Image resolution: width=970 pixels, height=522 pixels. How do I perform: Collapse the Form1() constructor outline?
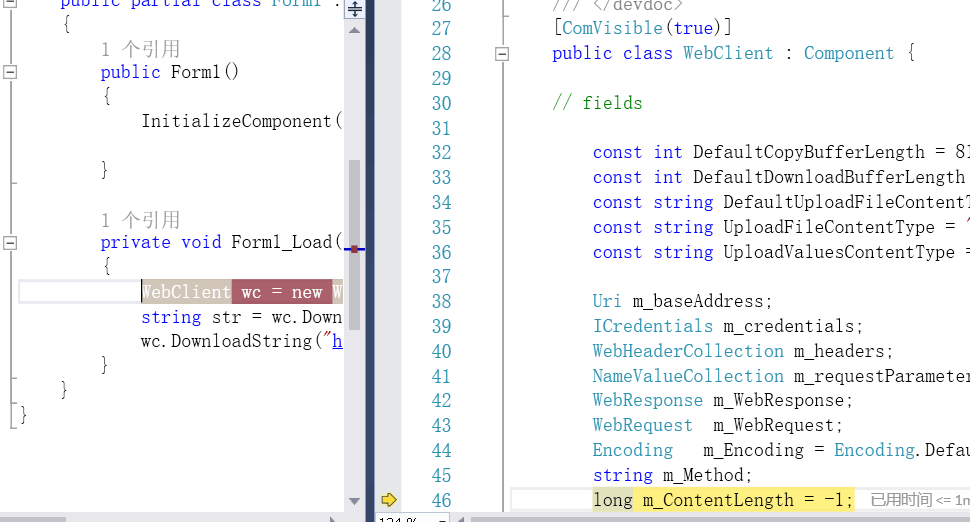tap(10, 72)
